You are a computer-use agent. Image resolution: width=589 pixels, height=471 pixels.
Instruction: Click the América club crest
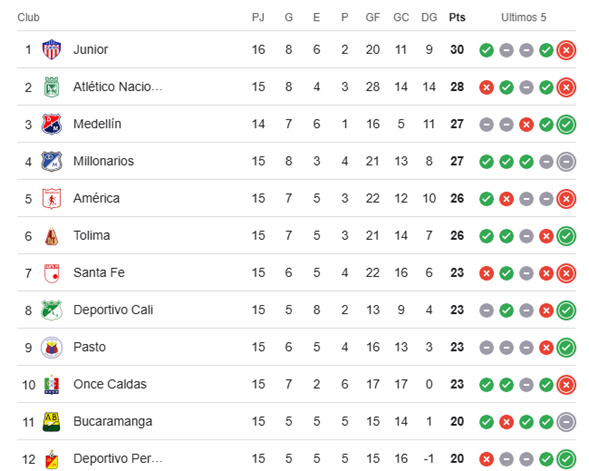tap(51, 198)
